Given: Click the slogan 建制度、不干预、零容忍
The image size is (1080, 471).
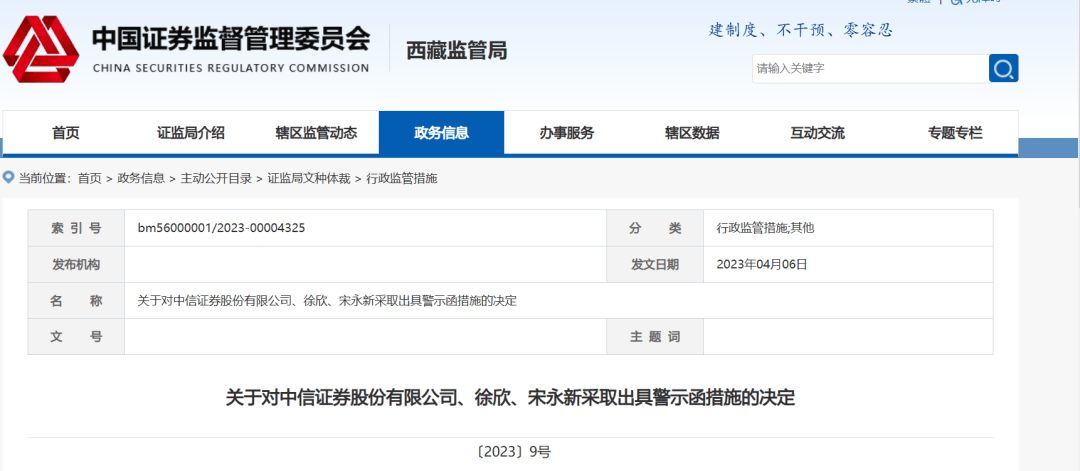Looking at the screenshot, I should point(801,30).
